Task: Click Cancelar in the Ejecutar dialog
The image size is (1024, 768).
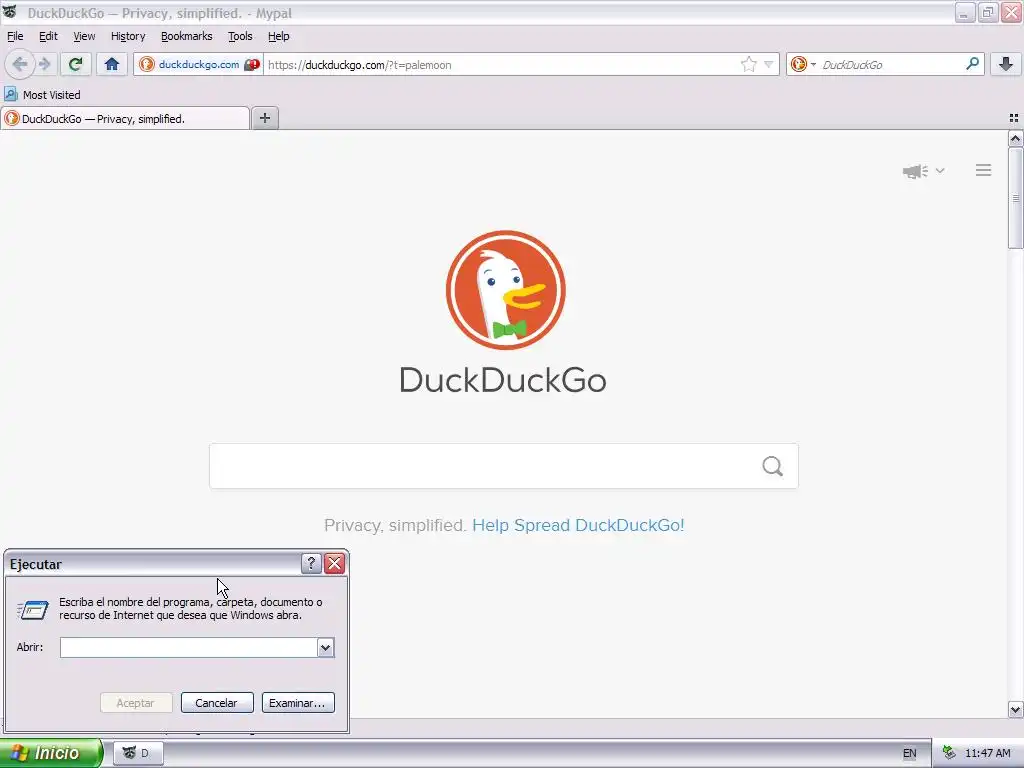Action: click(217, 703)
